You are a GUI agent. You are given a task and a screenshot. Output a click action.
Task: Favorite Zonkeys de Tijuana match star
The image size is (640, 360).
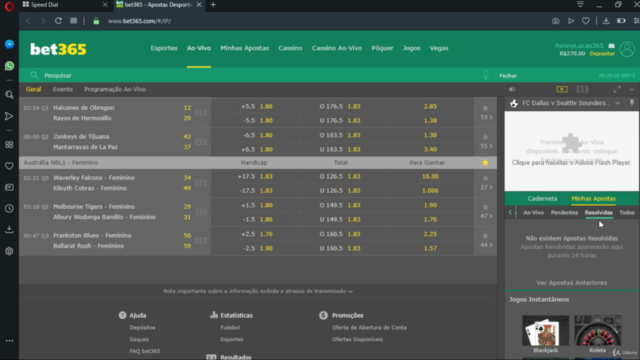point(485,137)
